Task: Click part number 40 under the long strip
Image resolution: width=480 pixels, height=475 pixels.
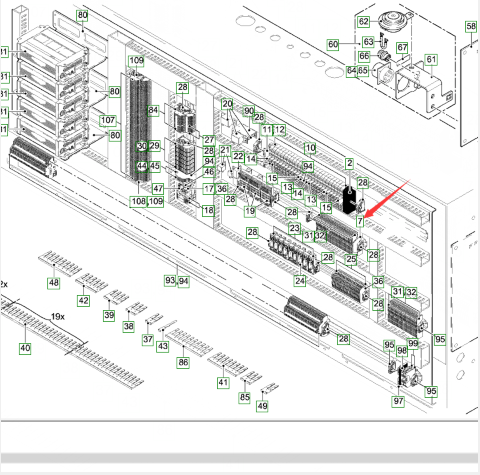Action: coord(25,349)
